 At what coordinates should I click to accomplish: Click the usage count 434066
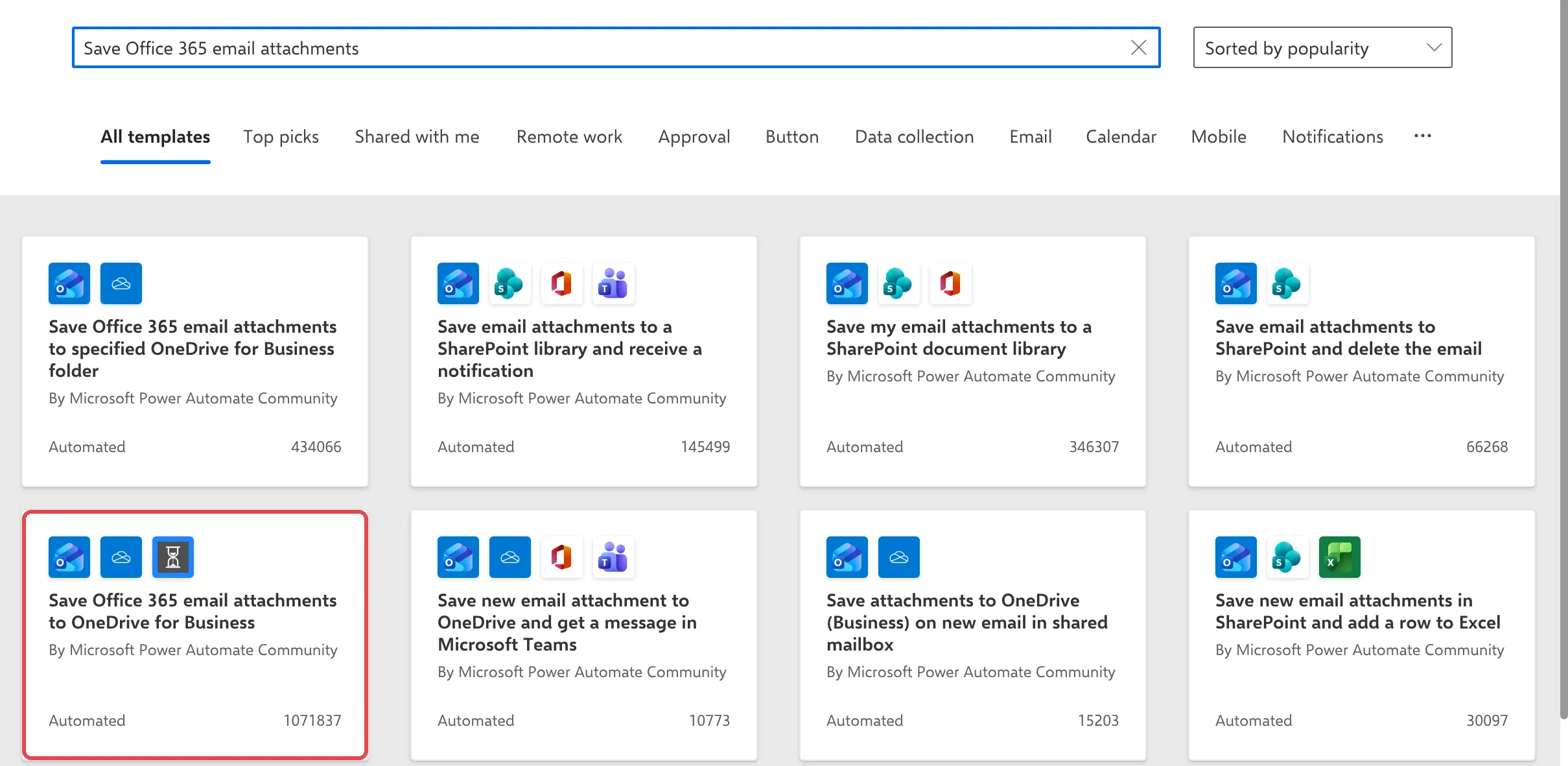click(x=316, y=447)
